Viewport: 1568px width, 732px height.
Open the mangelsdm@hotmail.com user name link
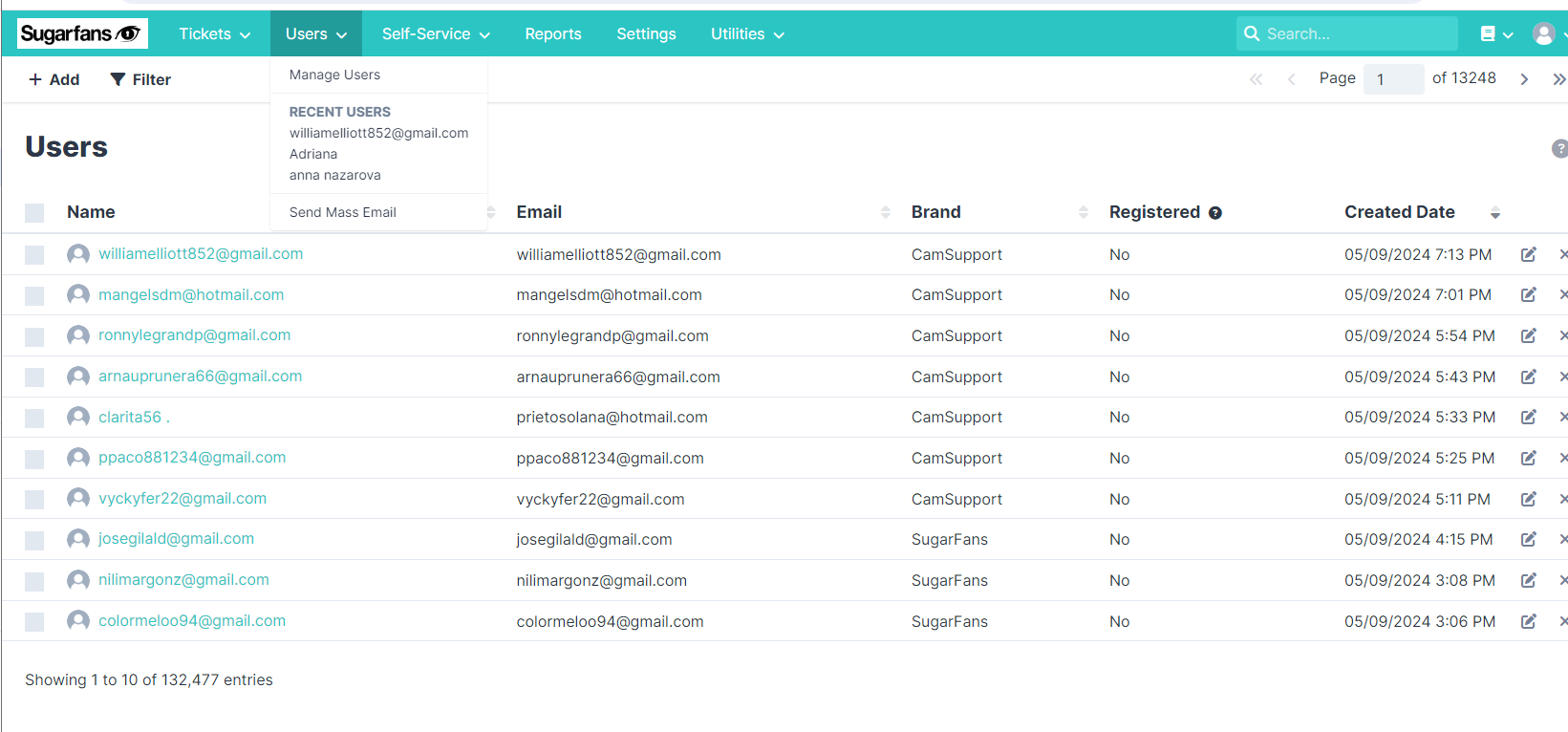click(x=191, y=294)
